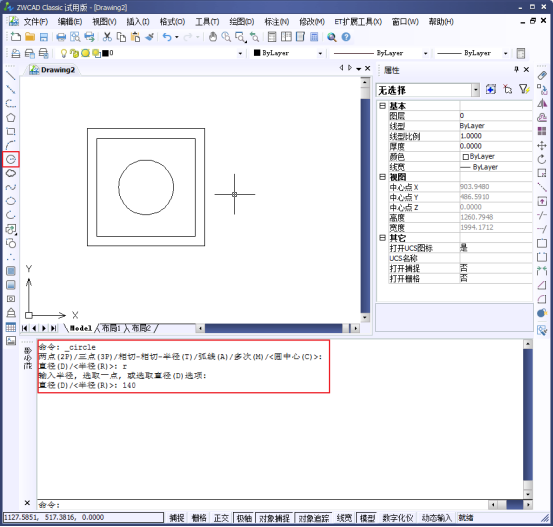
Task: Click the Open file folder icon
Action: tap(30, 37)
